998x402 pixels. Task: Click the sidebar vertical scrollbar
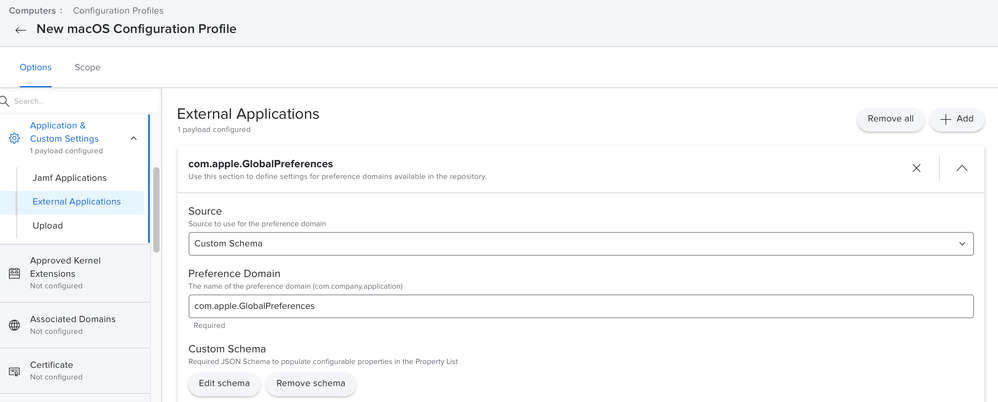(x=156, y=210)
